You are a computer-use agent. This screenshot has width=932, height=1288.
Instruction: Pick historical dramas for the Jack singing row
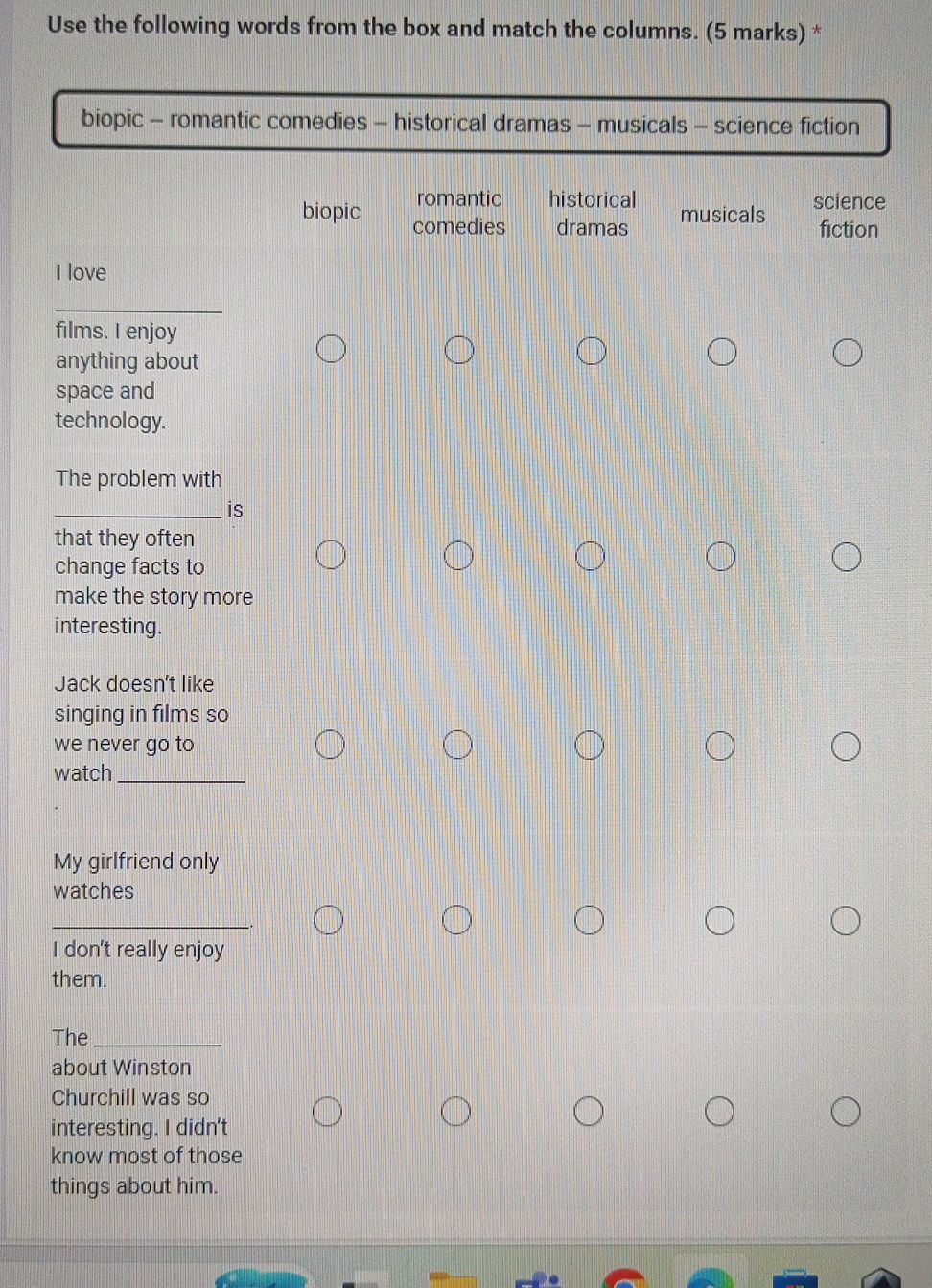tap(589, 746)
